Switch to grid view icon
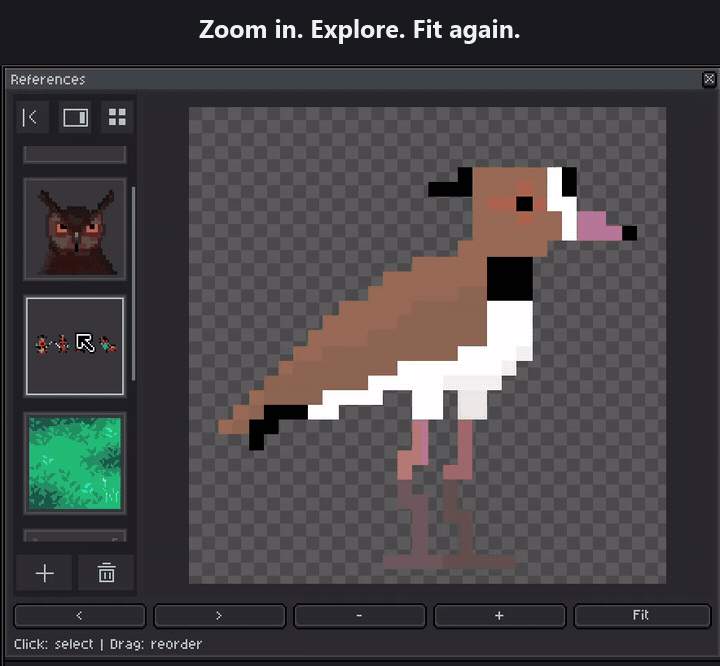 point(117,117)
